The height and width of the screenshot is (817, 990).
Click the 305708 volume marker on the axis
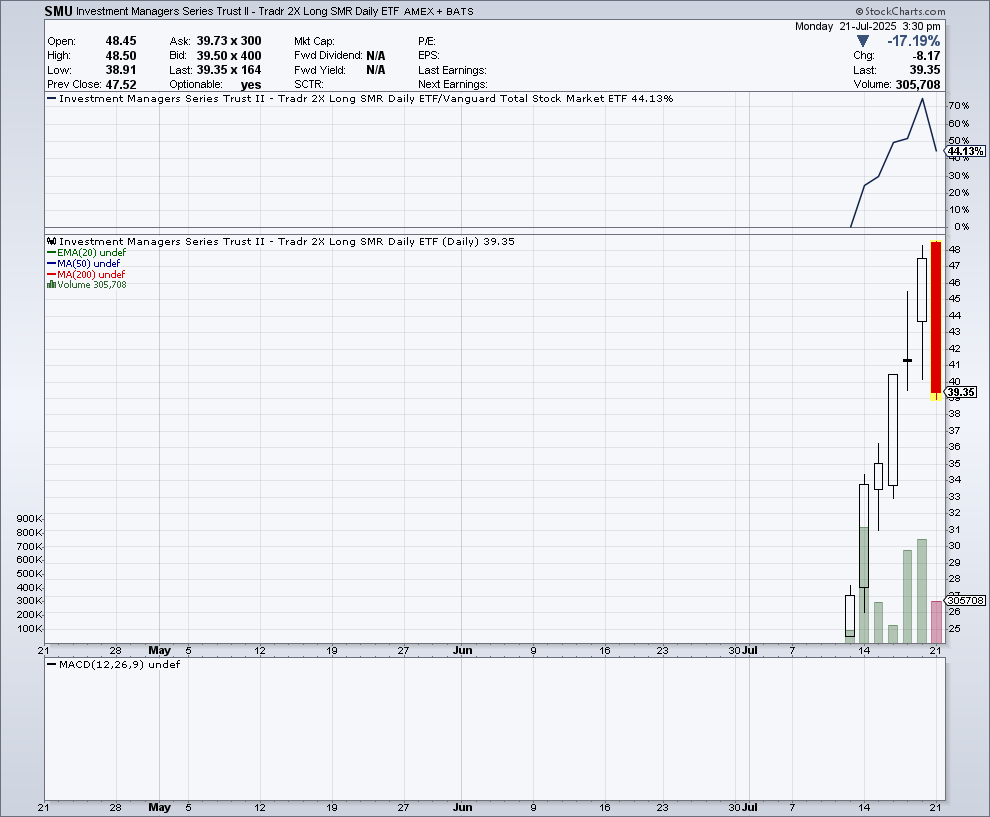pyautogui.click(x=965, y=600)
